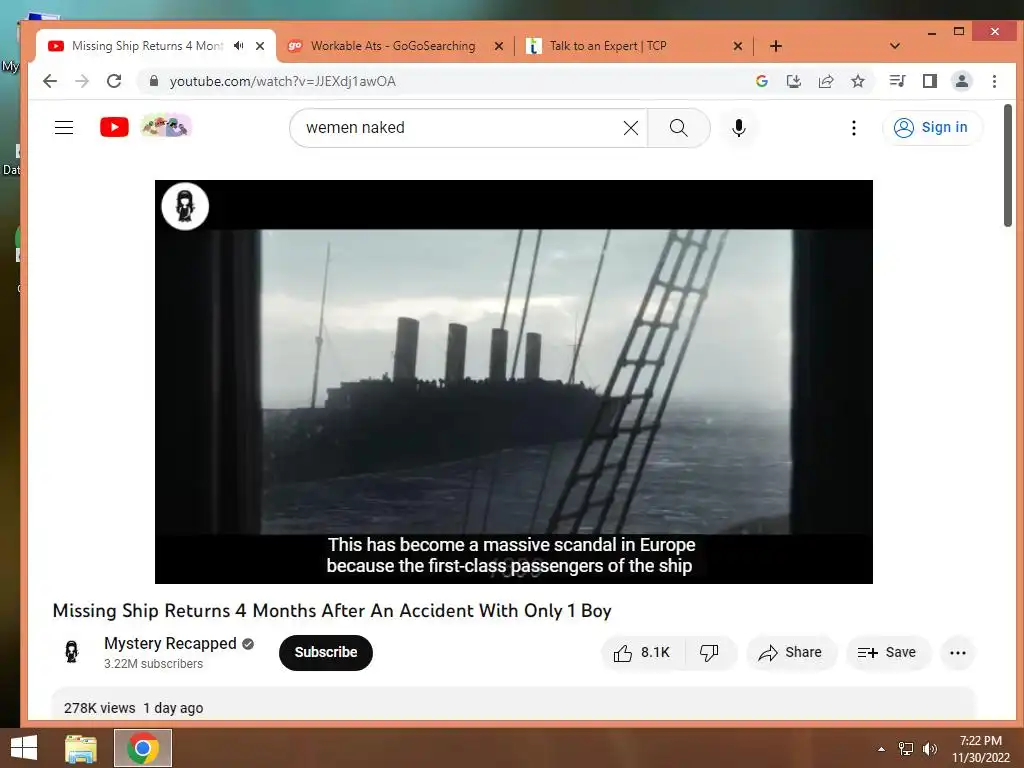Switch to Workable Ats GoGoSearching tab
This screenshot has height=768, width=1024.
[392, 46]
